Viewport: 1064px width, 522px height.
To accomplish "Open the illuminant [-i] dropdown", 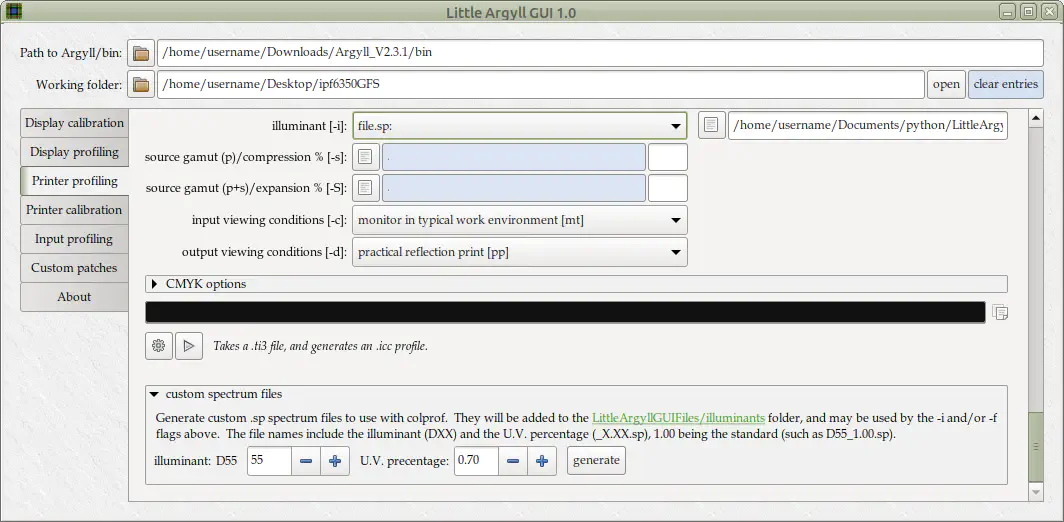I will point(520,126).
